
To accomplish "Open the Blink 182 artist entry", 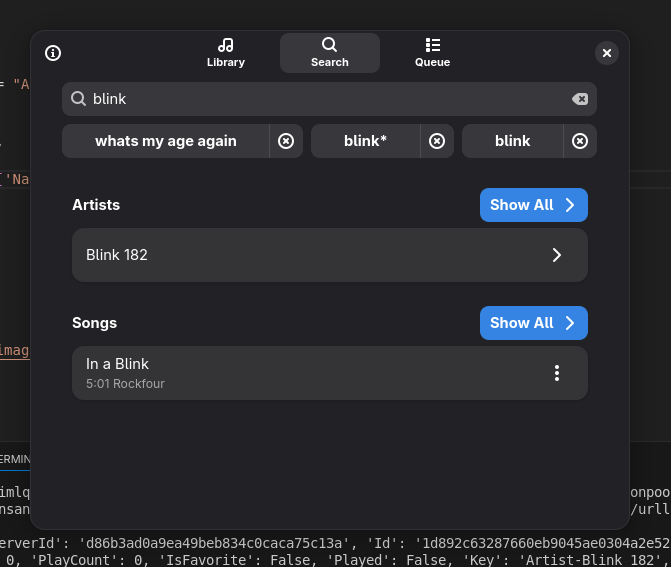I will 330,255.
